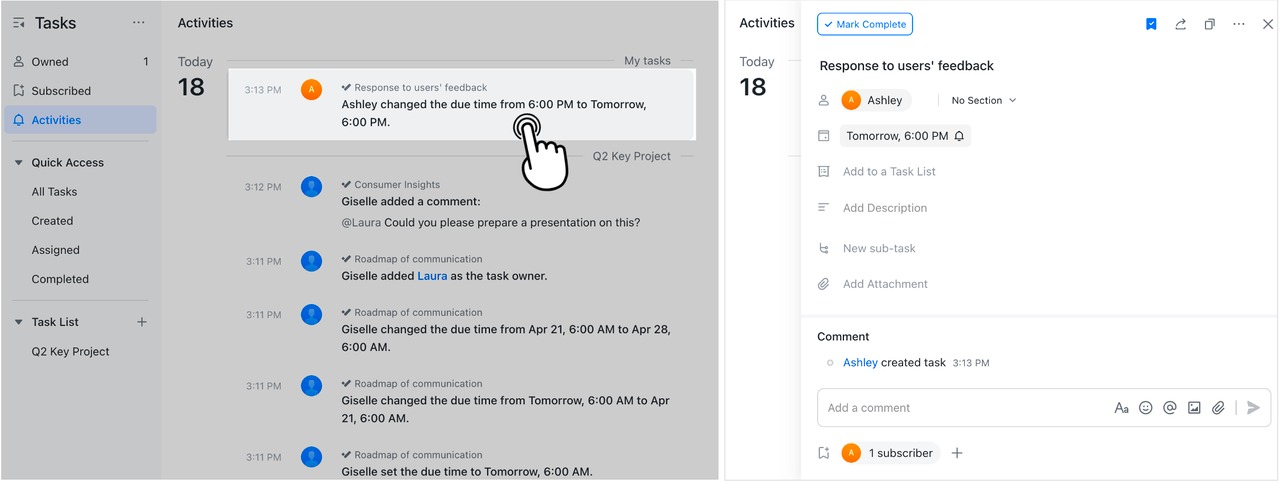The width and height of the screenshot is (1280, 482).
Task: Click Mark Complete button
Action: pyautogui.click(x=864, y=24)
